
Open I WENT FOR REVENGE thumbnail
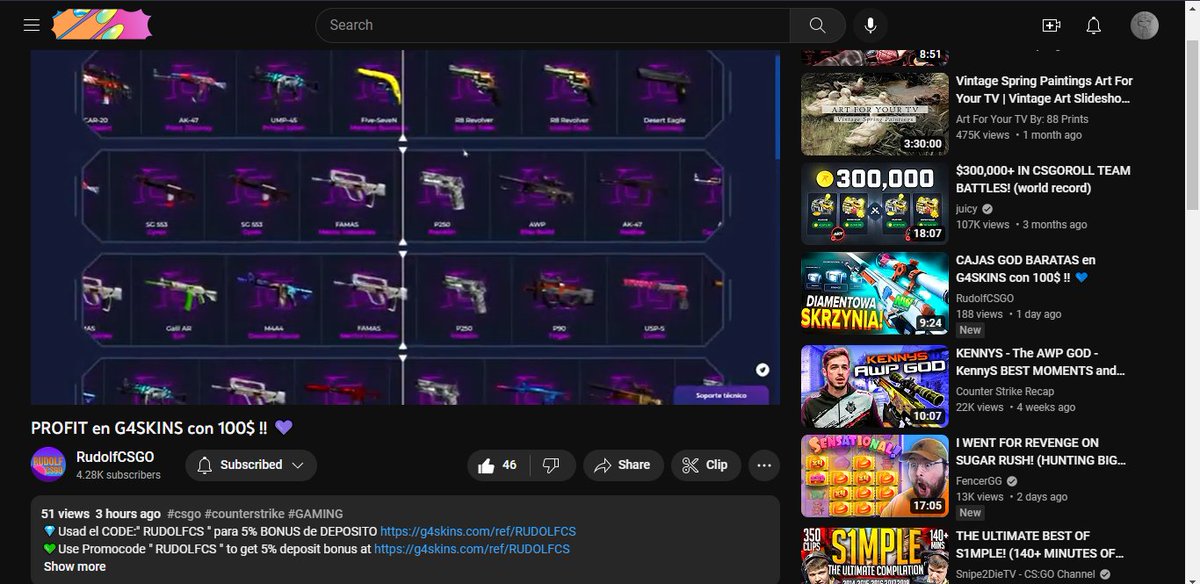point(875,476)
